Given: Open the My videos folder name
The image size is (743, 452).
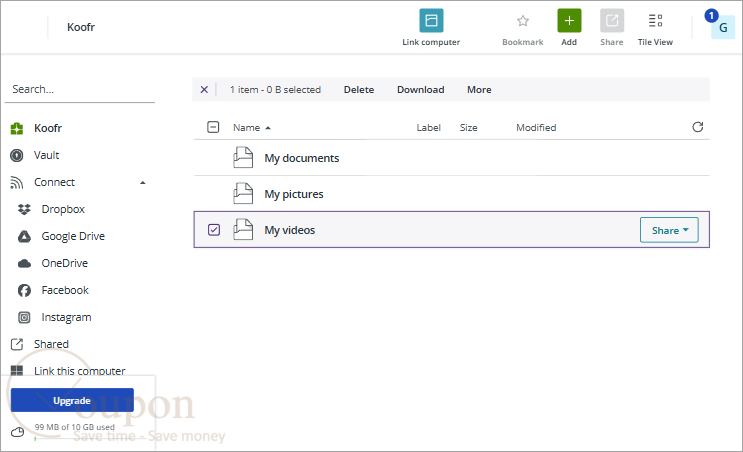Looking at the screenshot, I should [290, 230].
